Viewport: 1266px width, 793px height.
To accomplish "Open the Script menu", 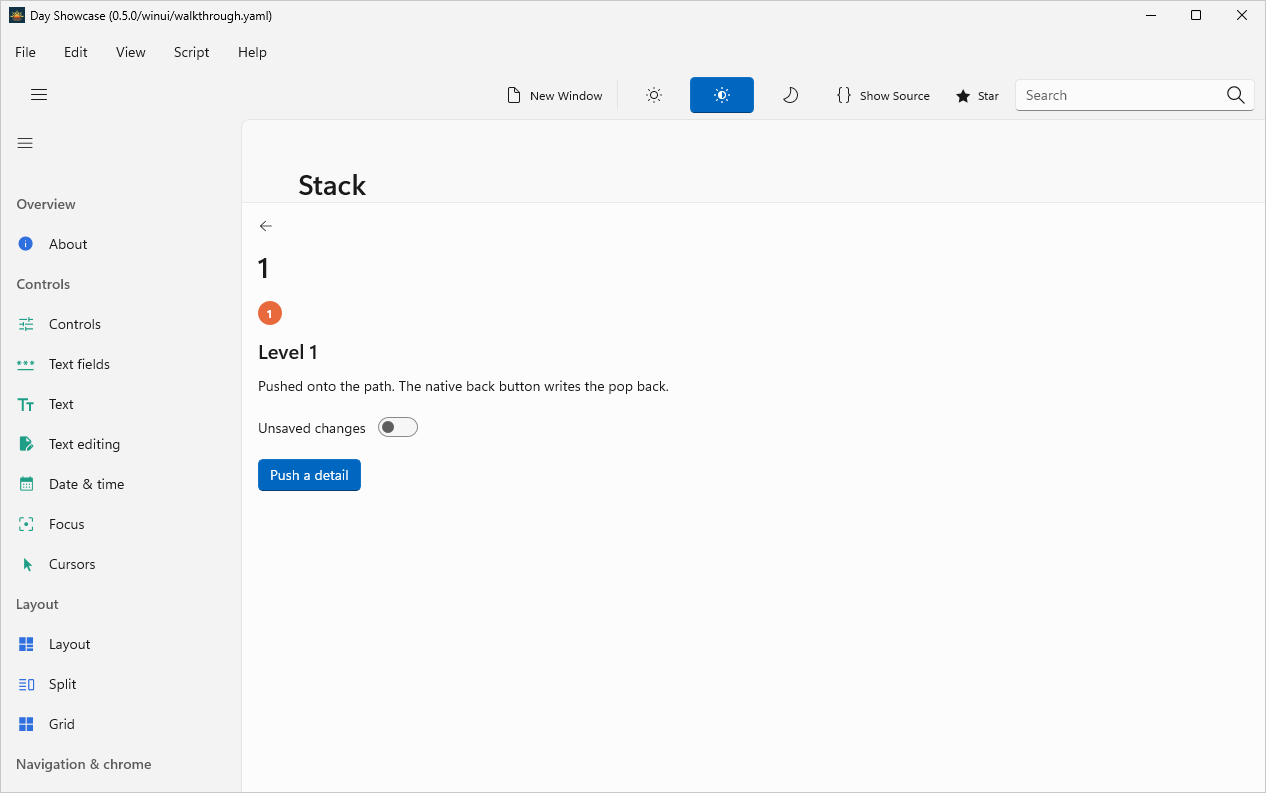I will click(191, 52).
